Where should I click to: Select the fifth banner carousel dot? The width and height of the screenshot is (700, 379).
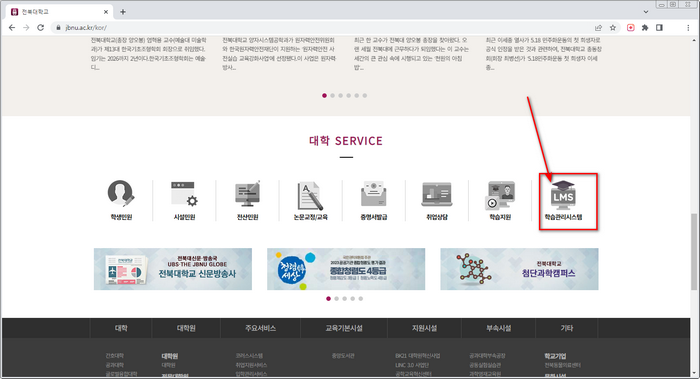361,299
